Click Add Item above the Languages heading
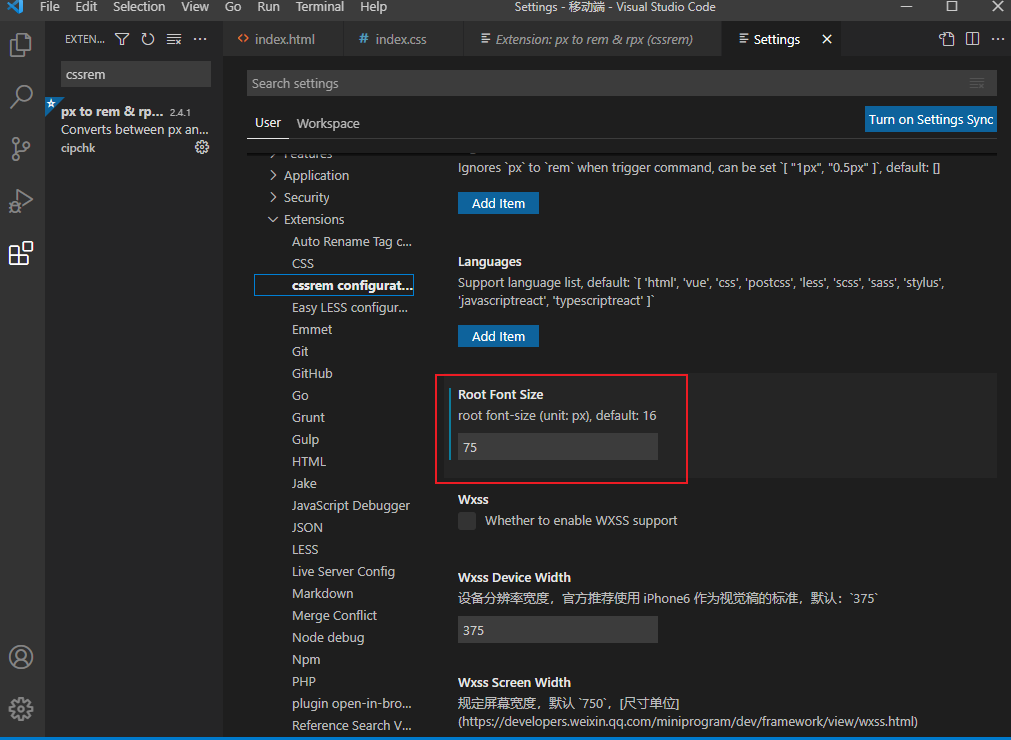Screen dimensions: 1011x740 tap(498, 203)
